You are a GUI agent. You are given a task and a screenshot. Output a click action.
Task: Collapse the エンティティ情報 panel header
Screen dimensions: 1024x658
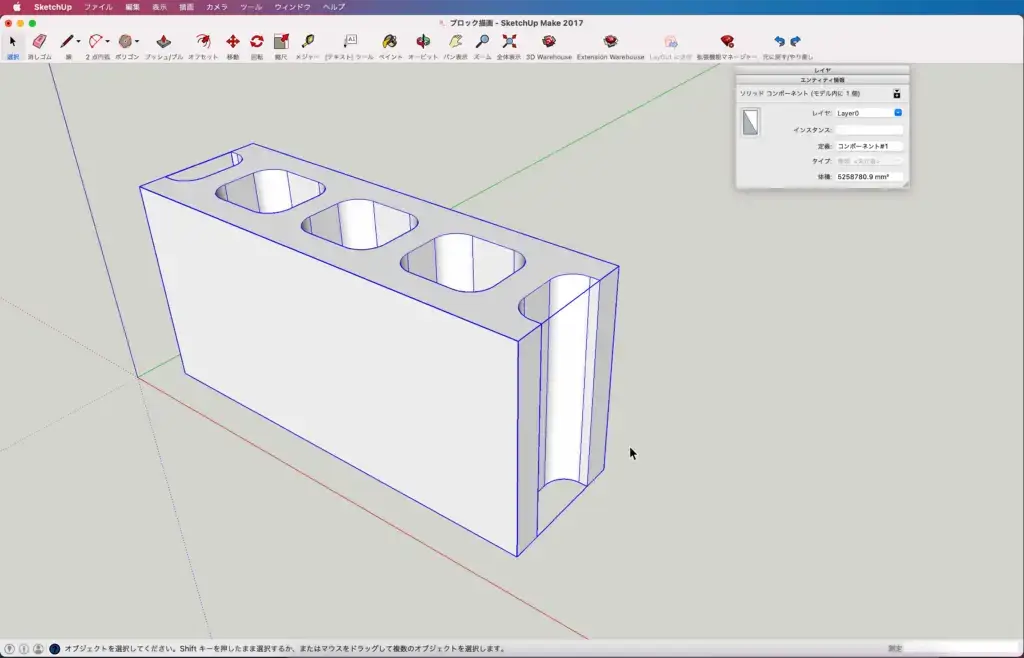pos(822,80)
